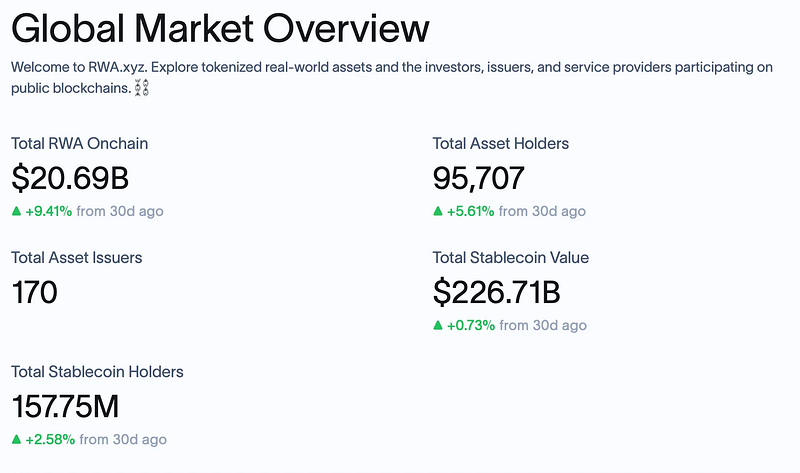Click the green up arrow beside +2.58%

pyautogui.click(x=17, y=439)
